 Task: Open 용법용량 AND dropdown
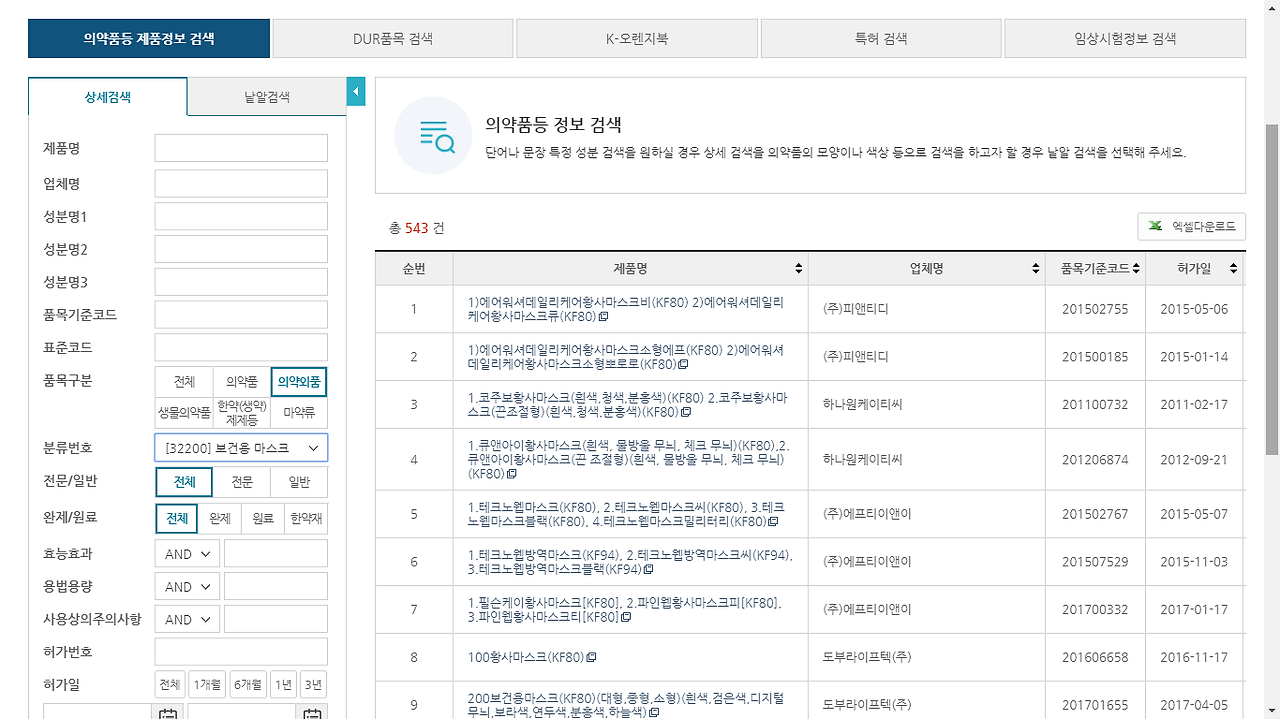[187, 587]
